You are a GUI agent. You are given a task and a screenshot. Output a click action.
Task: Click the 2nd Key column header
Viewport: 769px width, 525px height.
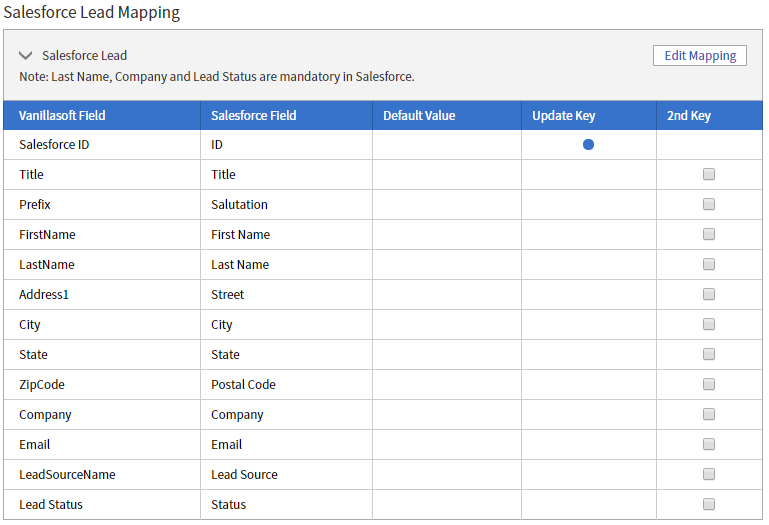(x=709, y=116)
